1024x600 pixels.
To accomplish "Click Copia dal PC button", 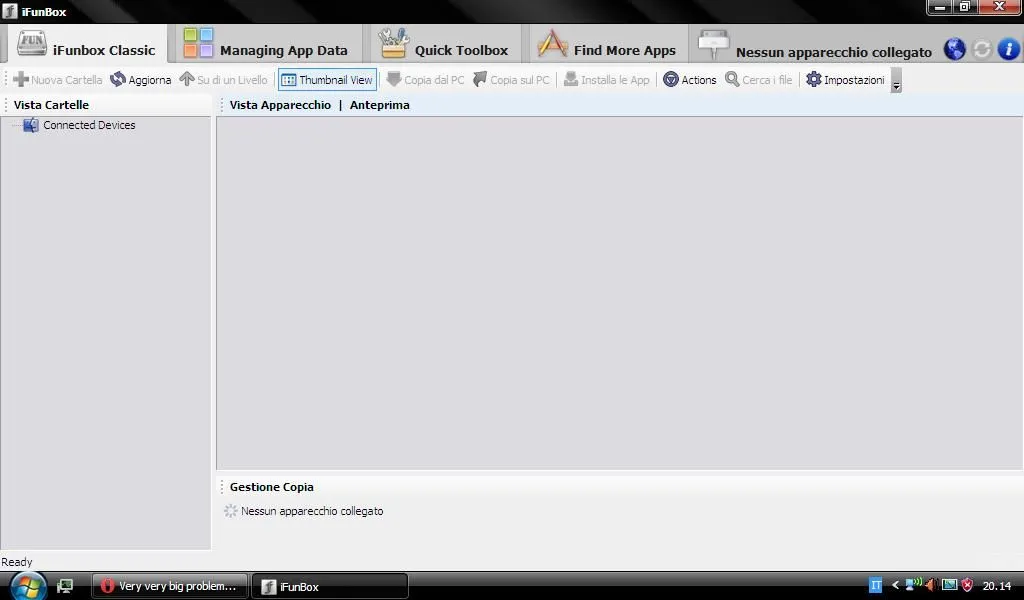I will pyautogui.click(x=425, y=80).
